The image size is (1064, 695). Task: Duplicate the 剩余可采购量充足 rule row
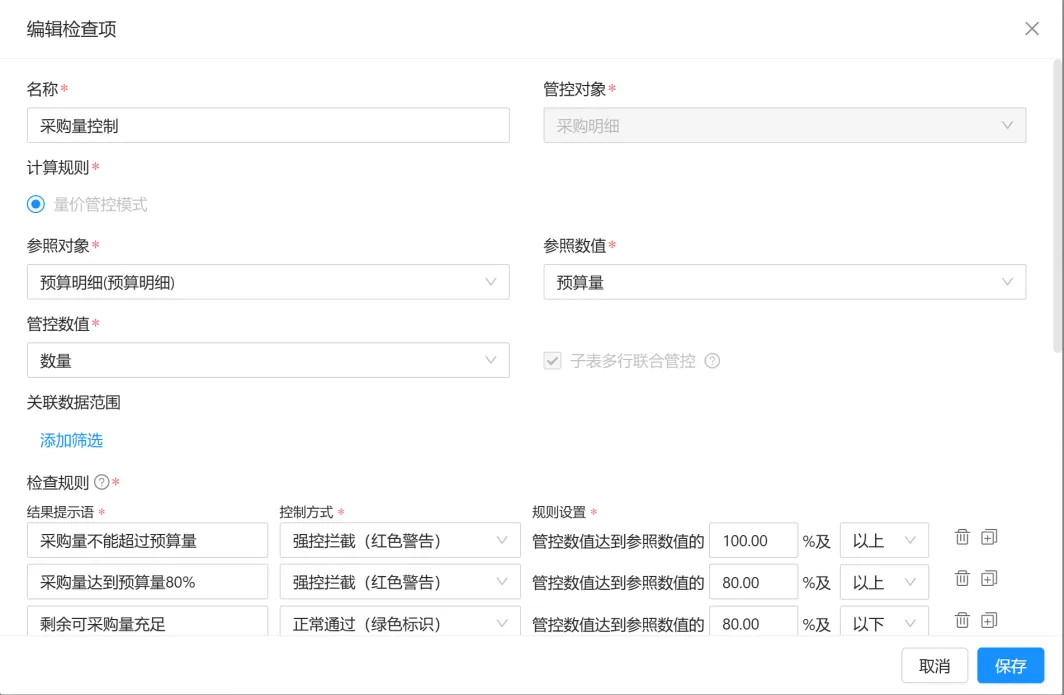pos(989,620)
